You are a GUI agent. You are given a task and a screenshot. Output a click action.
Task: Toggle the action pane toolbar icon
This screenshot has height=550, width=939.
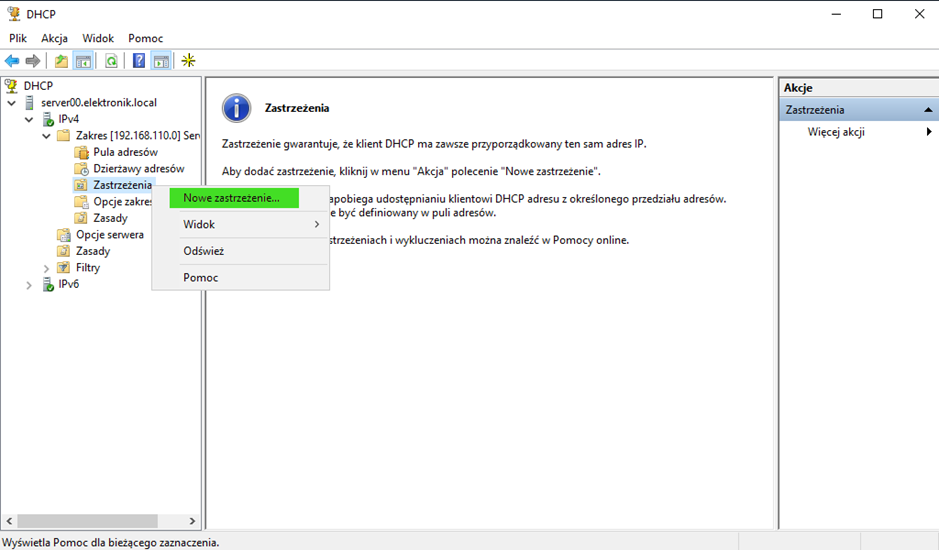tap(160, 61)
